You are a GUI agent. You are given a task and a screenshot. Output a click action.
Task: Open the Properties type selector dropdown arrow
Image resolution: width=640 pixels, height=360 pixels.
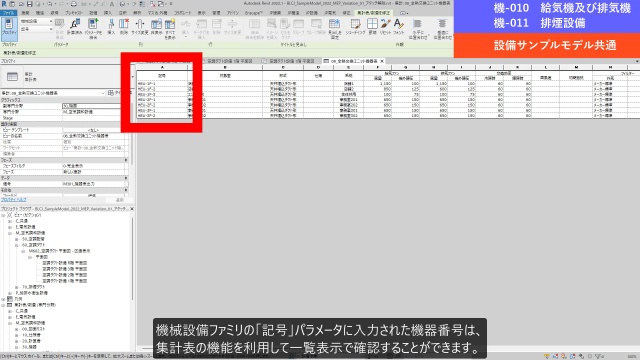pos(132,76)
